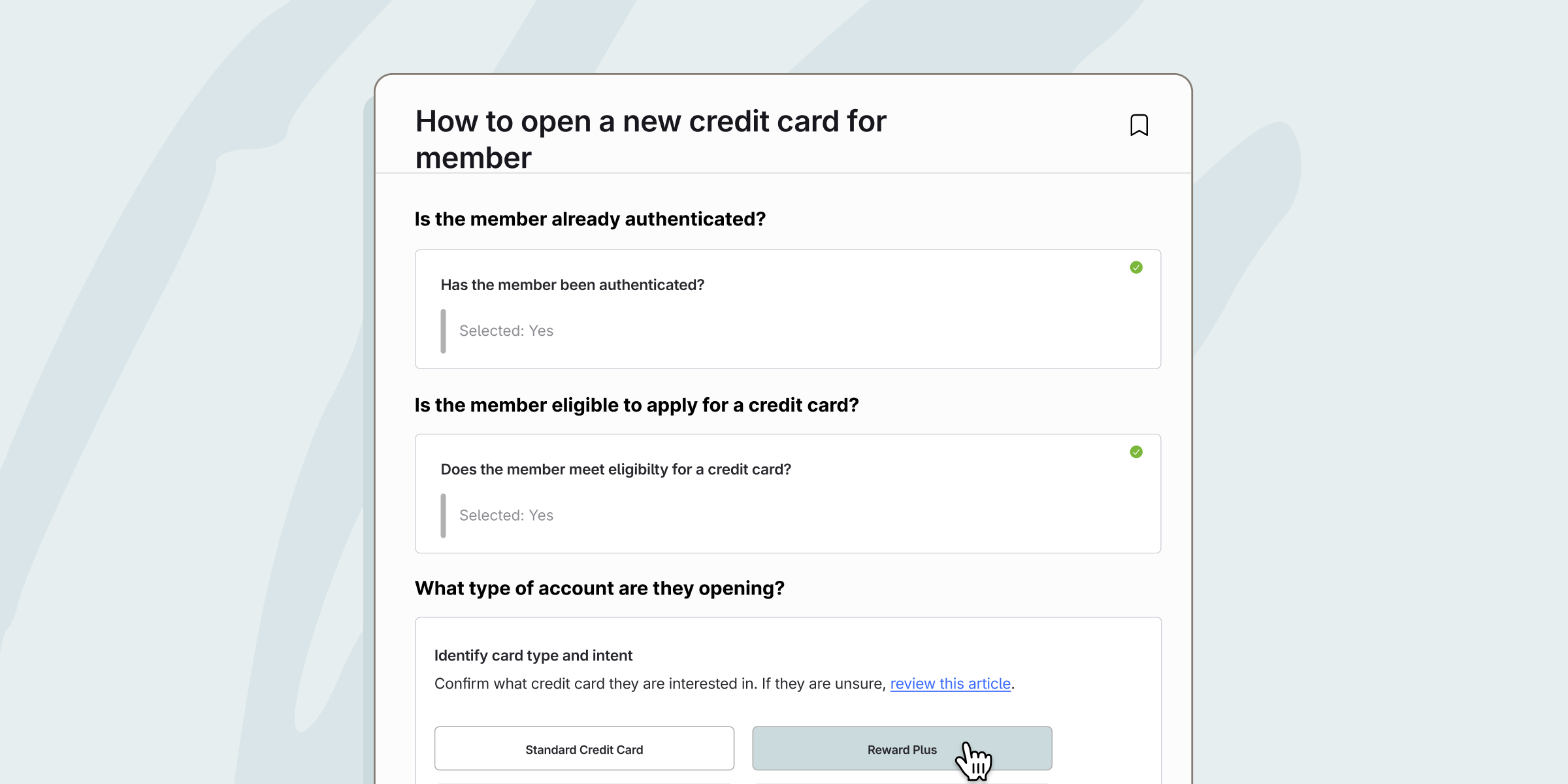Click the "Confirm what credit card" instruction text
Image resolution: width=1568 pixels, height=784 pixels.
[595, 683]
